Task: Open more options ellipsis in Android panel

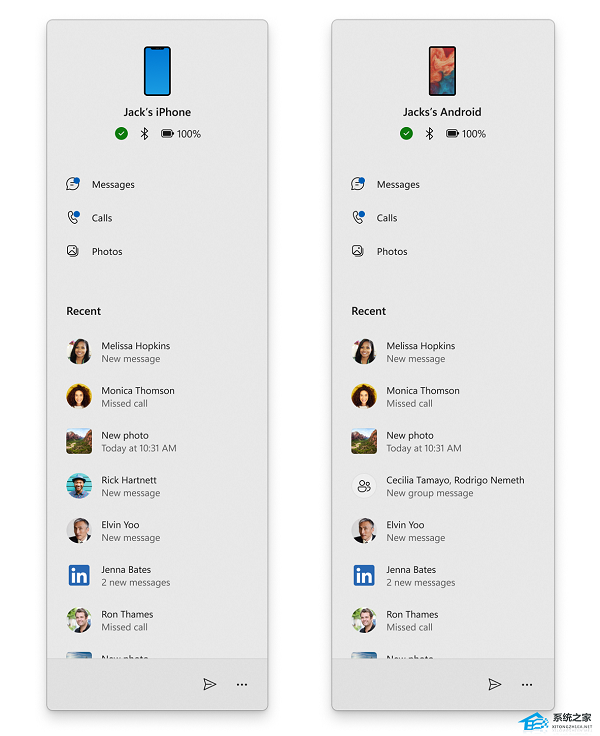Action: coord(527,684)
